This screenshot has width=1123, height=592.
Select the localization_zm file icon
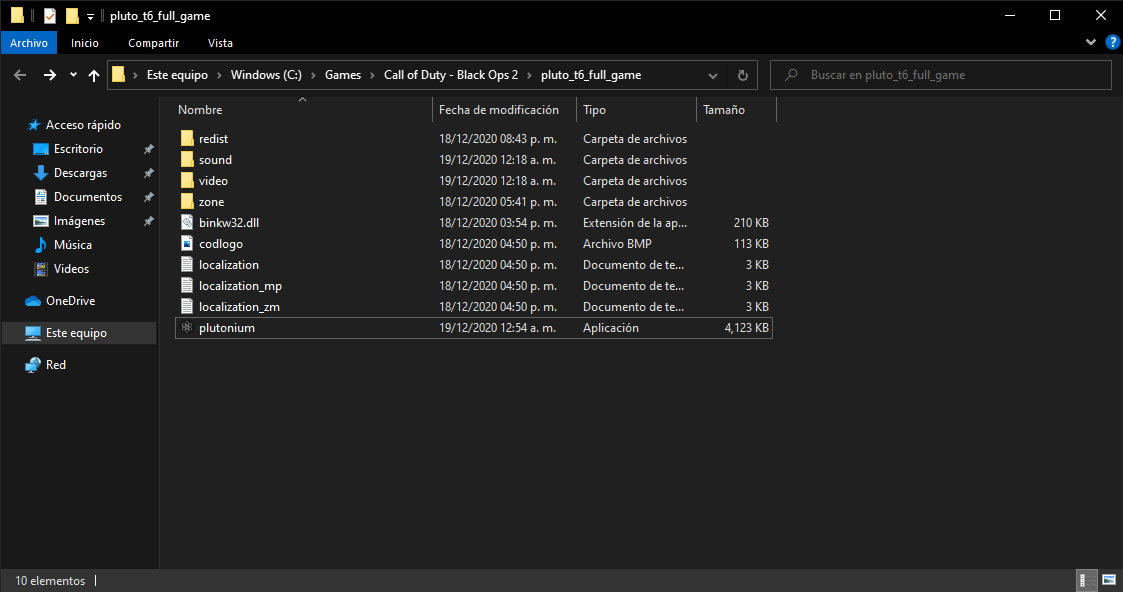pos(187,306)
